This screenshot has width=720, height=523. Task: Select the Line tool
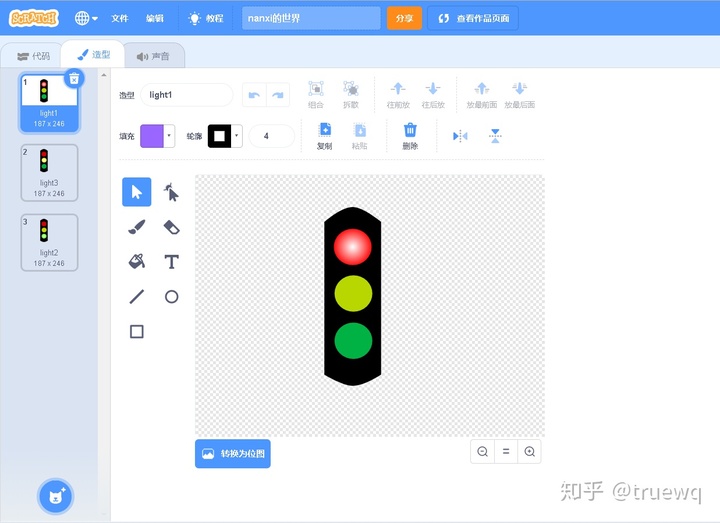point(136,297)
